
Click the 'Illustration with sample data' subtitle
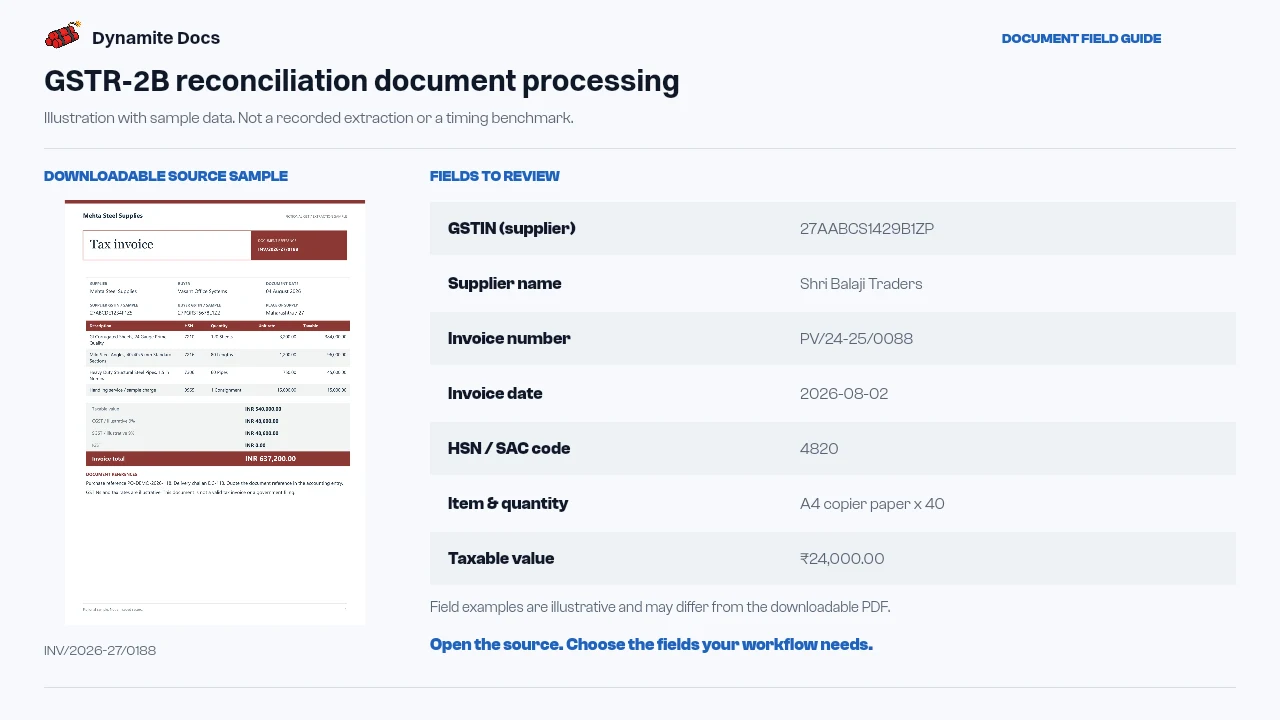coord(309,118)
